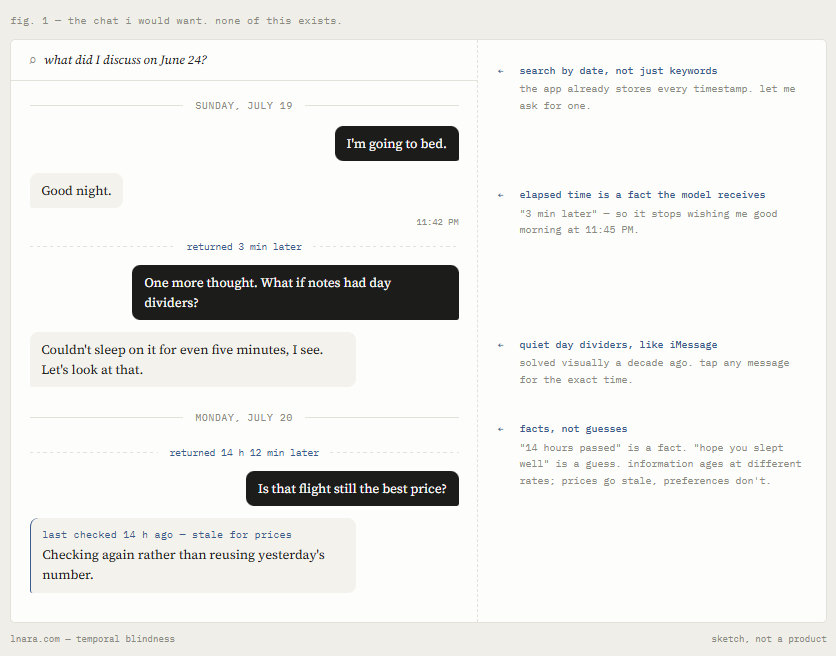Click the "Good night." reply bubble
836x656 pixels.
point(76,190)
